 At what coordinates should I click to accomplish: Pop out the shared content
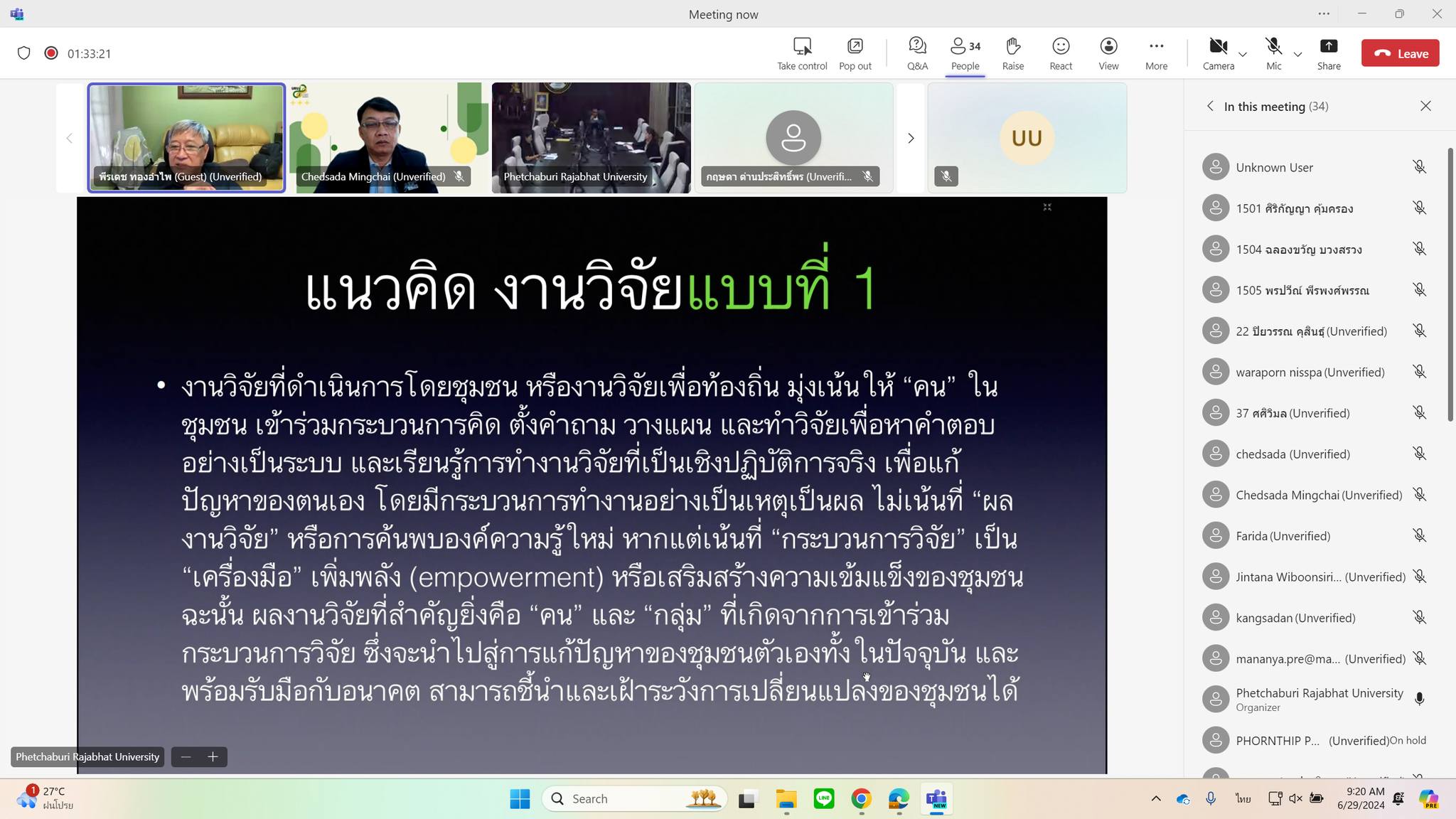[855, 47]
